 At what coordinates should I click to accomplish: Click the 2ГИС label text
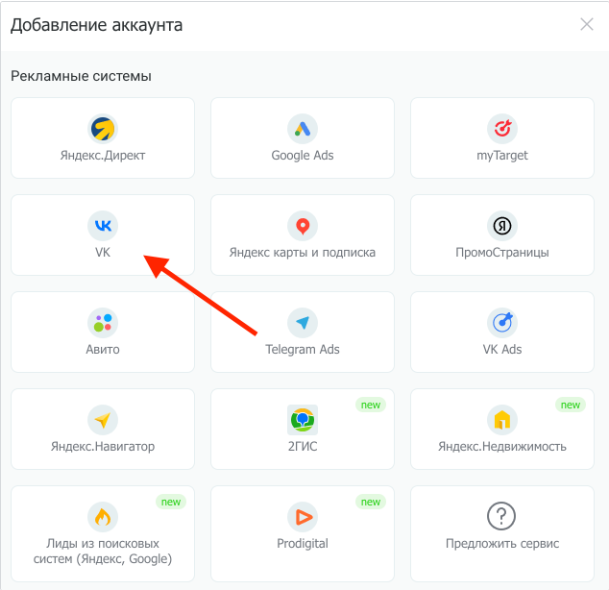coord(302,447)
